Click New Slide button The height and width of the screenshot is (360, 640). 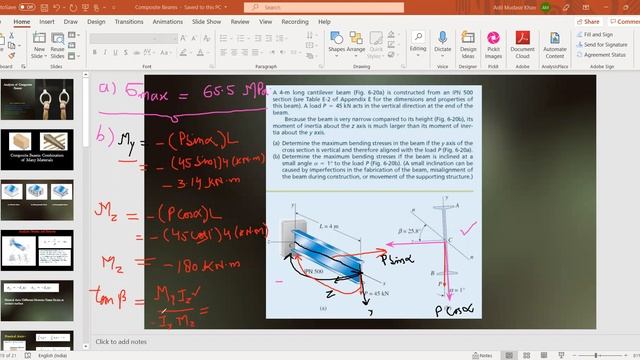pyautogui.click(x=39, y=45)
